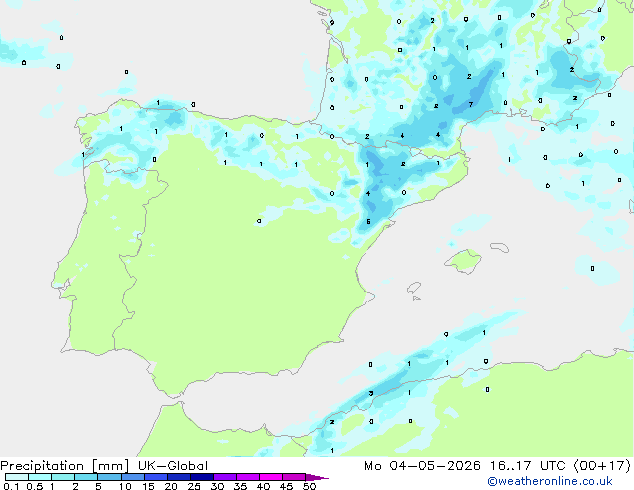Click the "Precipitation [mm]" title text
The height and width of the screenshot is (490, 634).
tap(65, 466)
